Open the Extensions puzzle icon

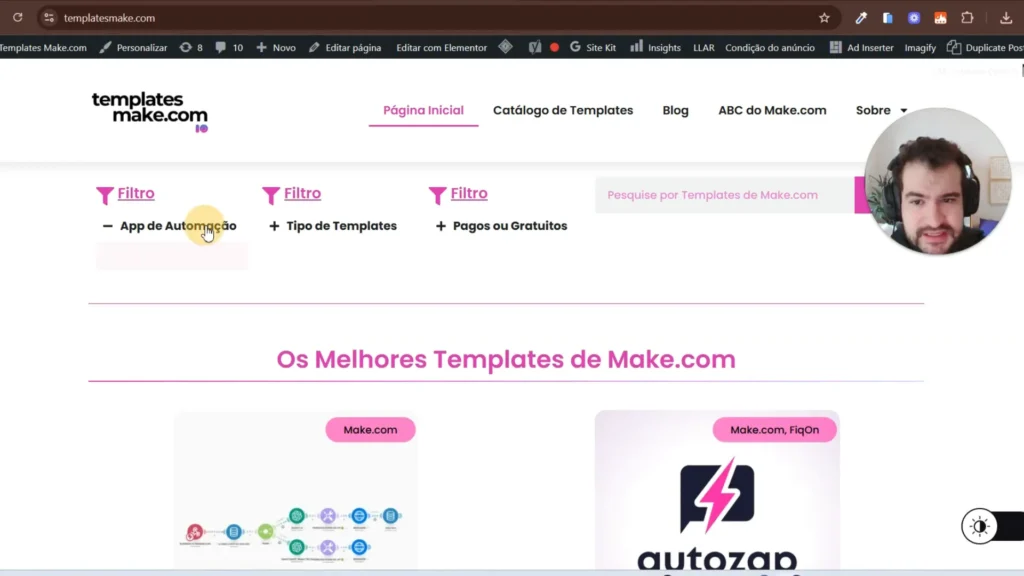967,18
